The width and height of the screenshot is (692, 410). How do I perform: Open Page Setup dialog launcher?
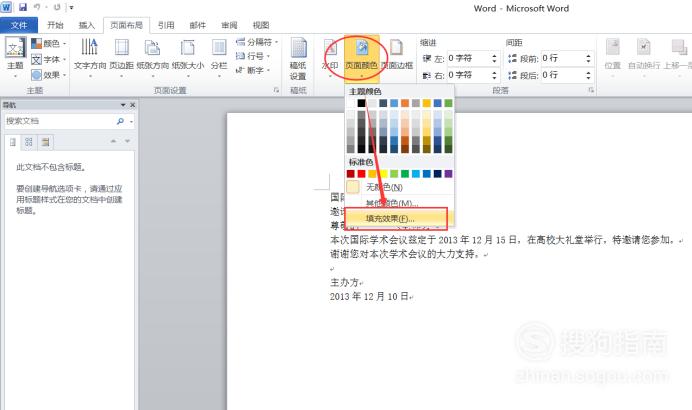pos(276,90)
